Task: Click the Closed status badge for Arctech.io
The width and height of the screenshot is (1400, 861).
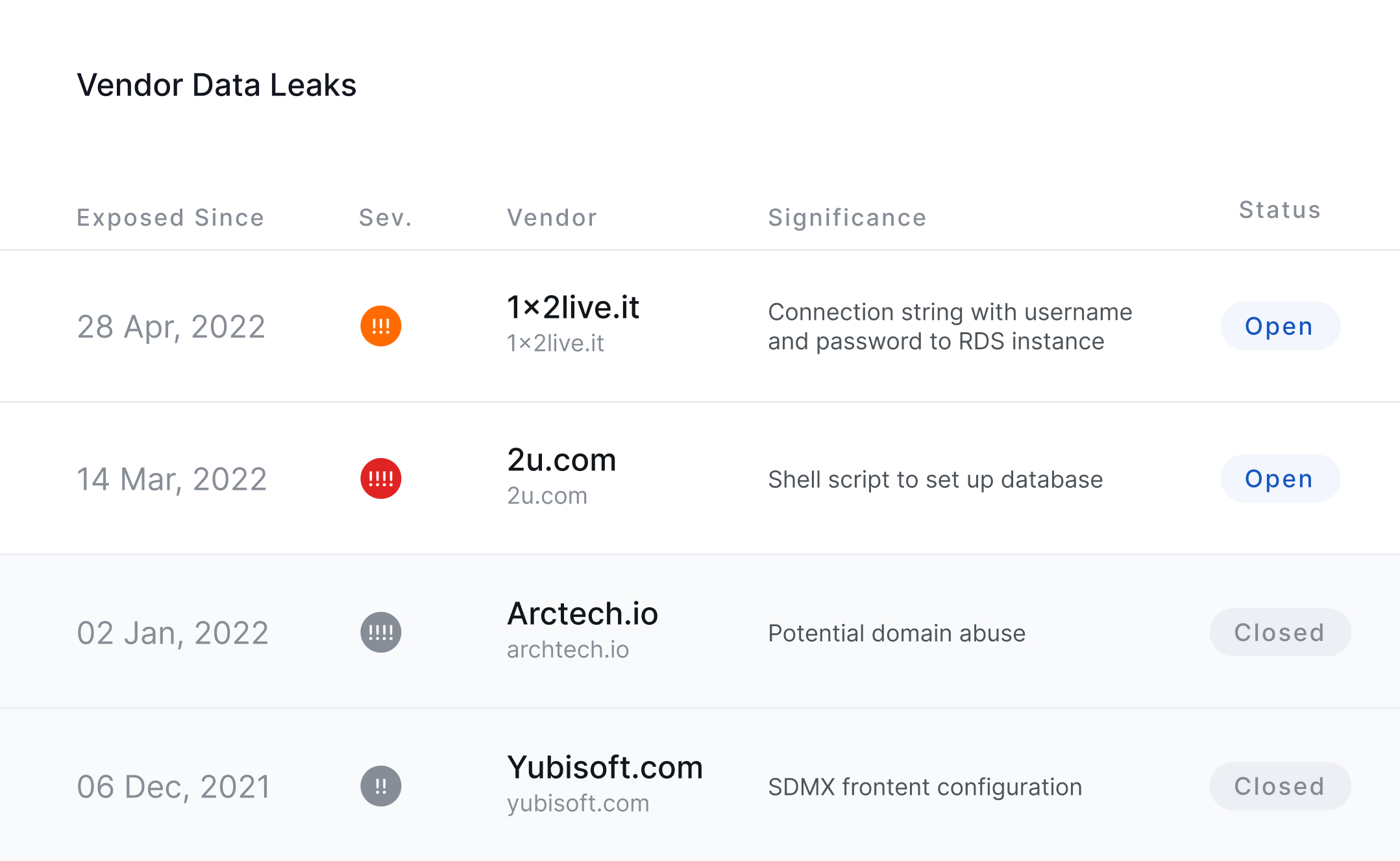Action: [x=1280, y=632]
